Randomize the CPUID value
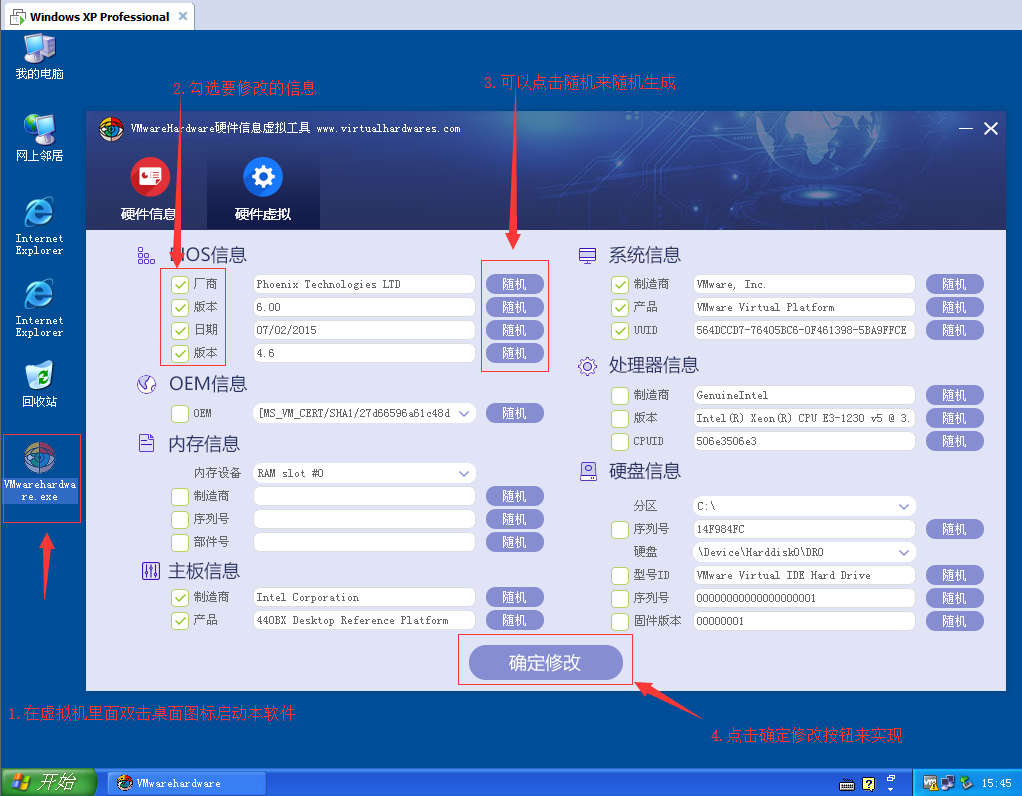This screenshot has width=1022, height=796. [x=954, y=441]
